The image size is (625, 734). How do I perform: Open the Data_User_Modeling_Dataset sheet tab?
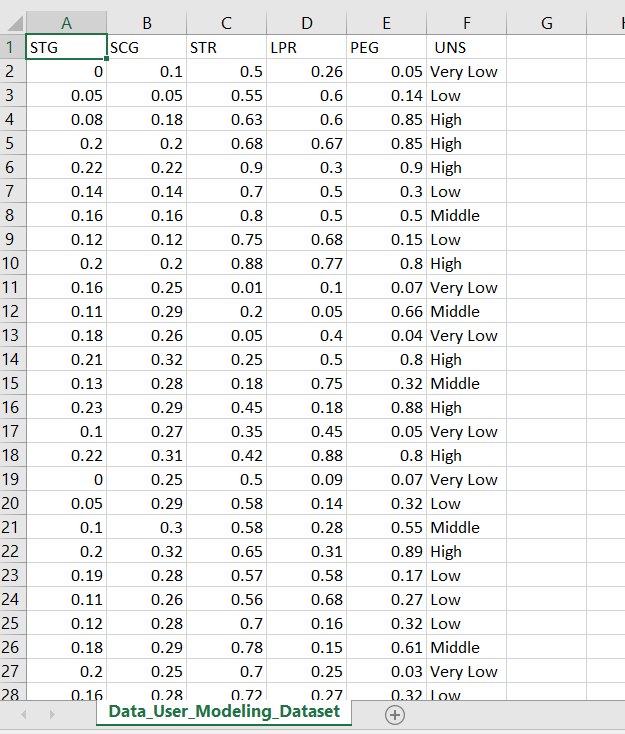[x=224, y=712]
